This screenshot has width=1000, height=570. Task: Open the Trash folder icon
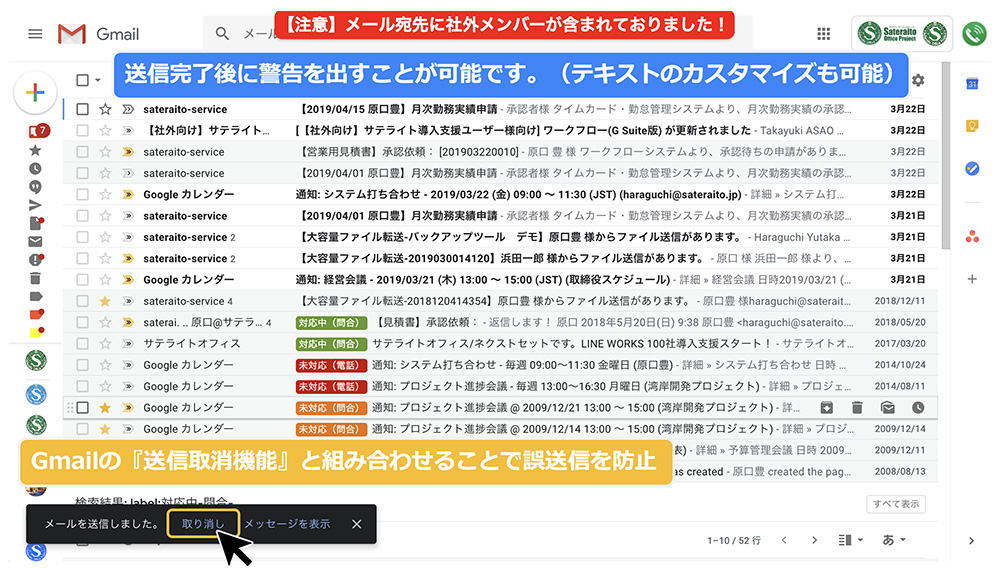pos(35,278)
